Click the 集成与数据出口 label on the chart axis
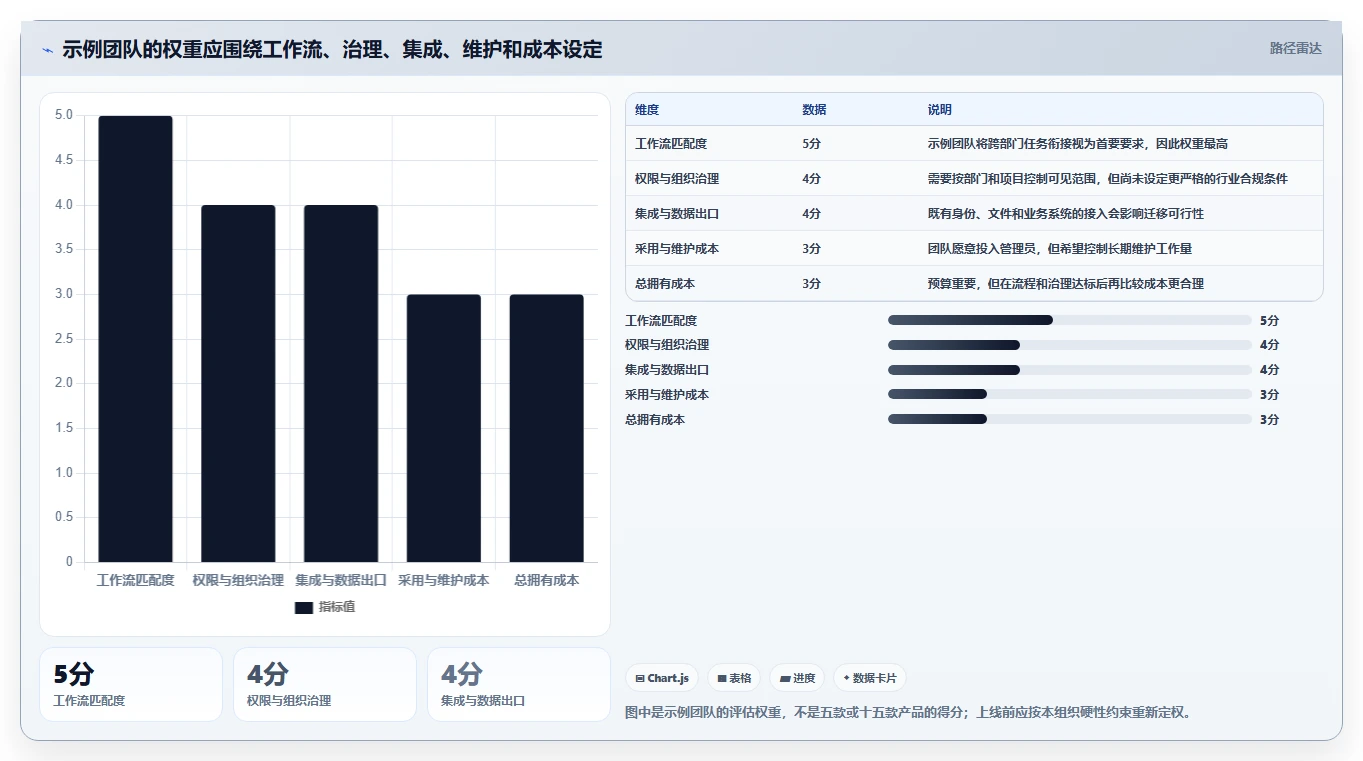This screenshot has width=1363, height=761. click(341, 580)
